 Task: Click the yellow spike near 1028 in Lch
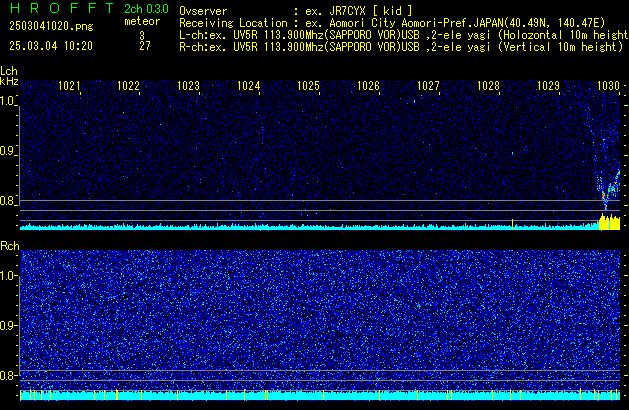(x=512, y=224)
